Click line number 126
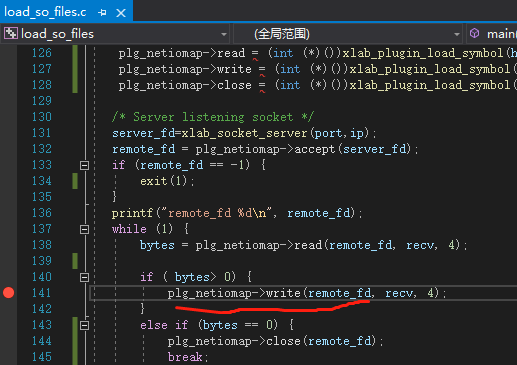 42,53
